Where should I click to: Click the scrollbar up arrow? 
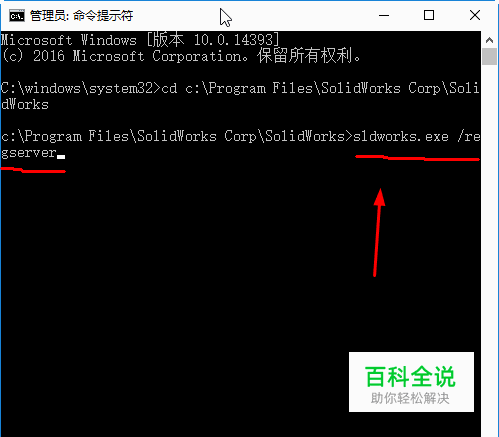(489, 40)
